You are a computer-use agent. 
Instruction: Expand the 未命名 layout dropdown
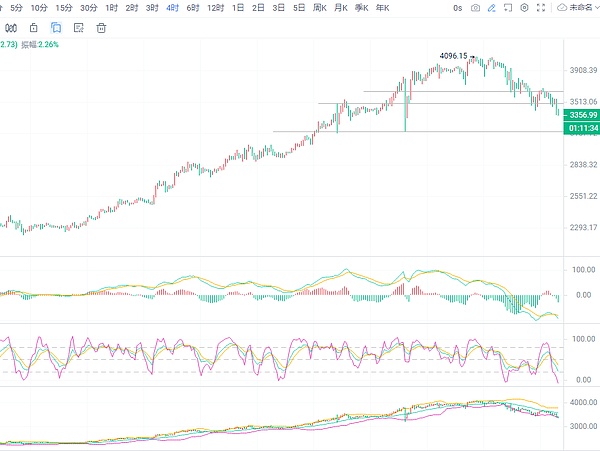[580, 8]
